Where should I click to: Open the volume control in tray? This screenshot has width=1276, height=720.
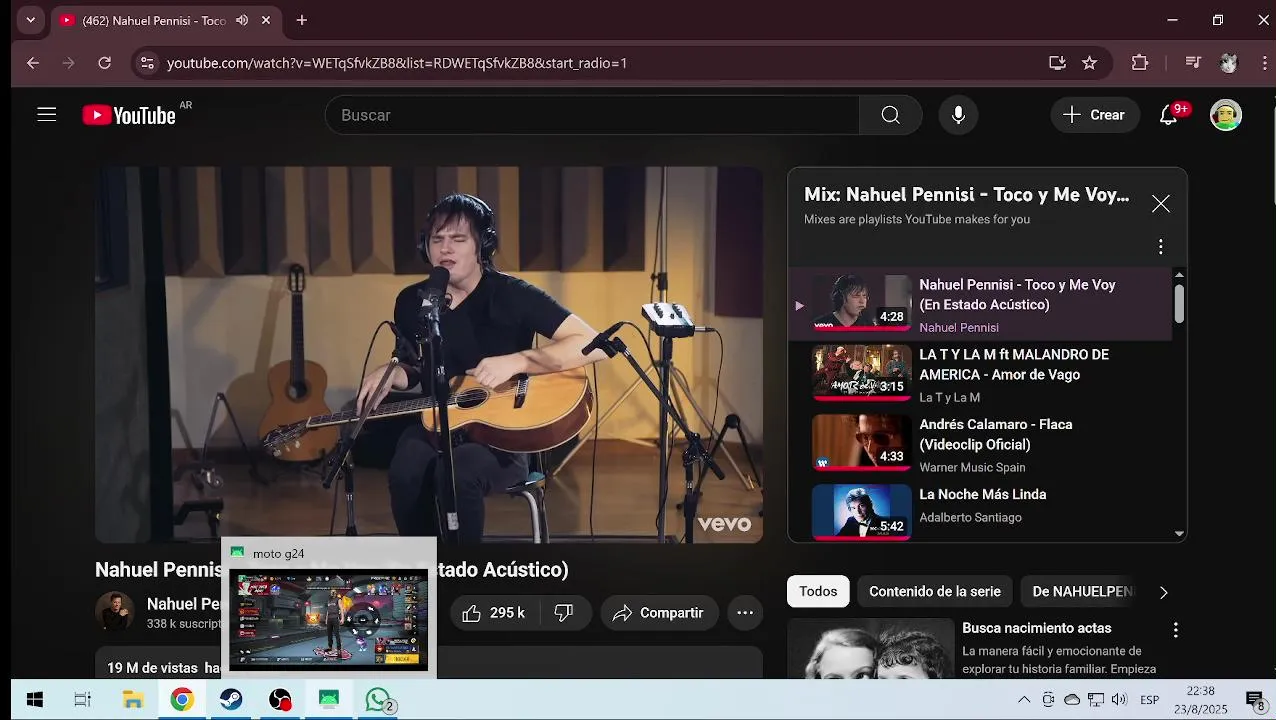(1119, 700)
